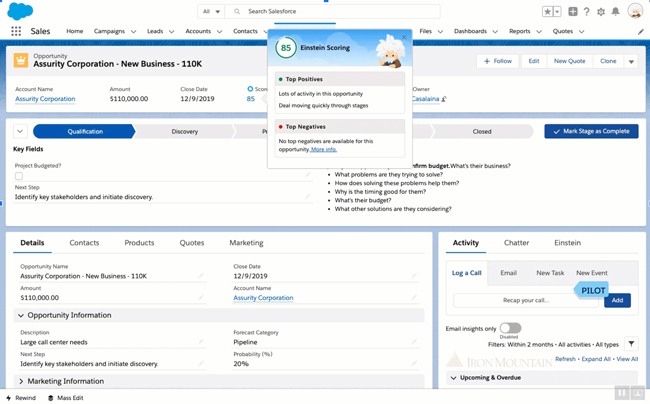650x404 pixels.
Task: Select the Discovery stage in the path
Action: [184, 131]
